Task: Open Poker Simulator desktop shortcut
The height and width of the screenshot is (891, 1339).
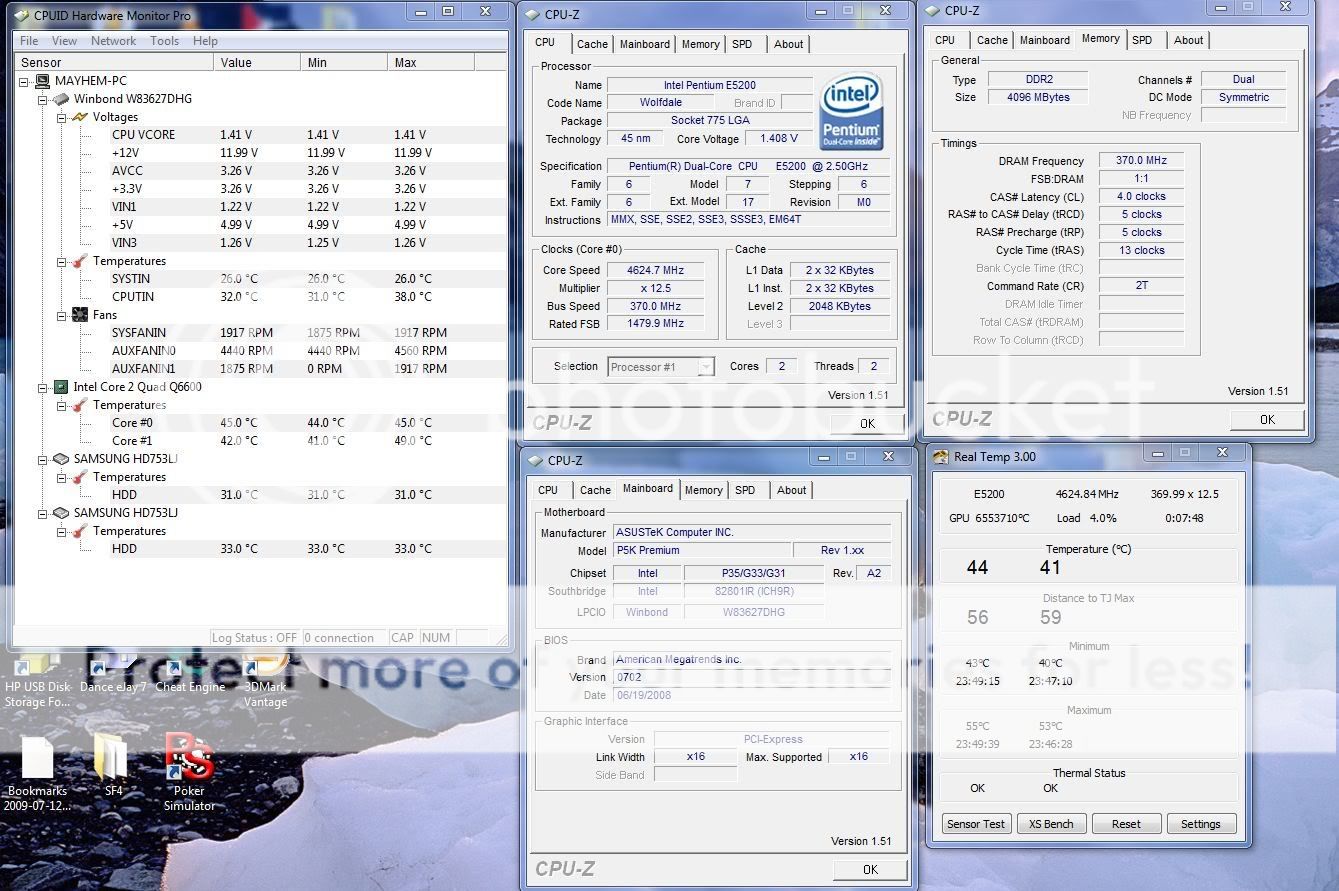Action: (189, 772)
